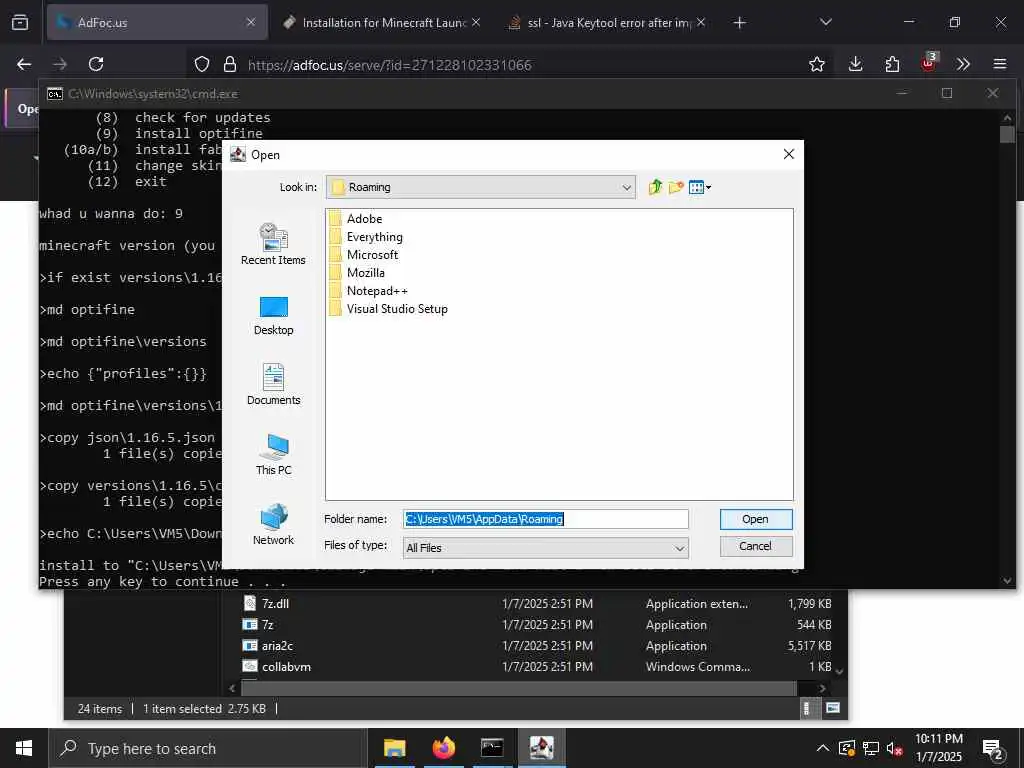Image resolution: width=1024 pixels, height=768 pixels.
Task: Expand the Look in Roaming dropdown
Action: 626,187
